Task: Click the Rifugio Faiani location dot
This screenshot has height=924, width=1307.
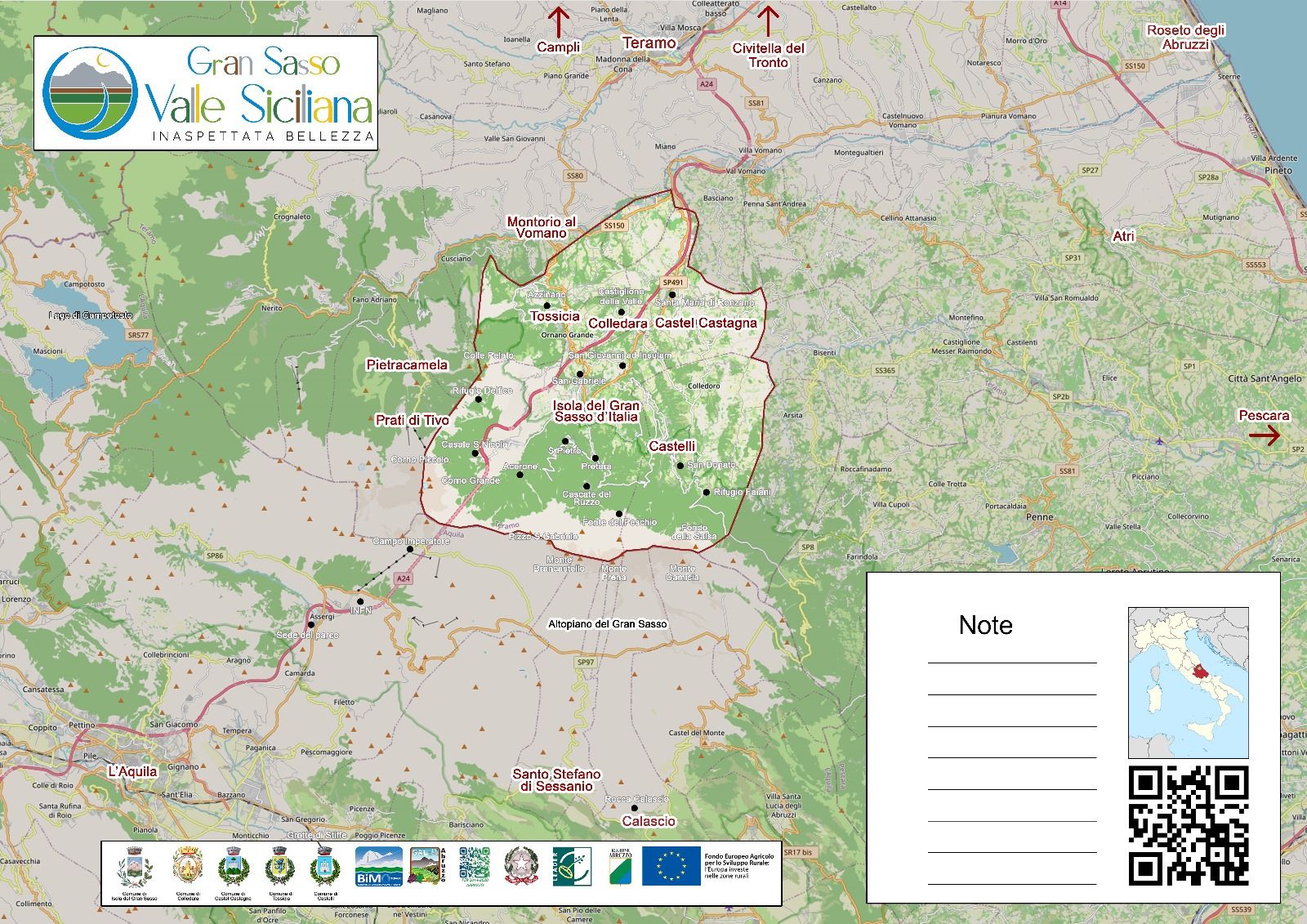Action: (x=707, y=492)
